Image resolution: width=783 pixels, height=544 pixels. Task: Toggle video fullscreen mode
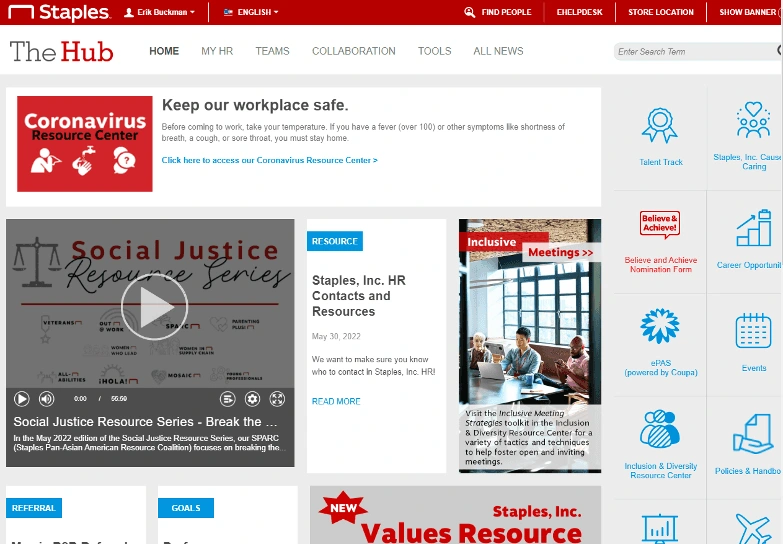click(277, 399)
